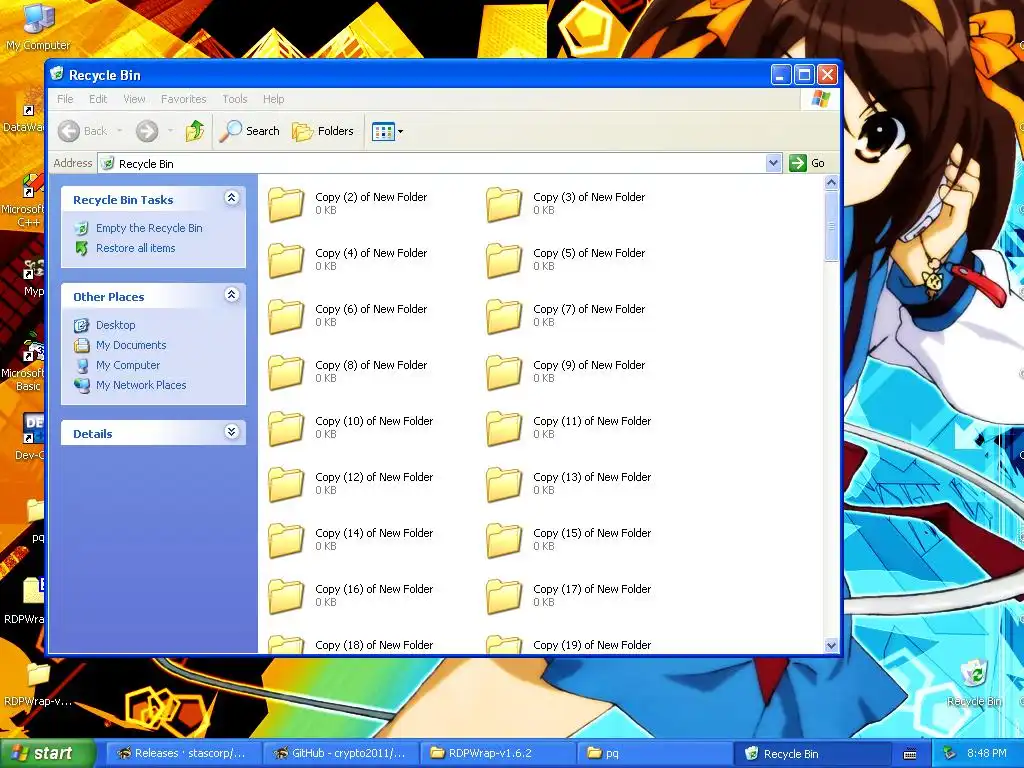This screenshot has width=1024, height=768.
Task: Switch to pq folder taskbar window
Action: [655, 754]
